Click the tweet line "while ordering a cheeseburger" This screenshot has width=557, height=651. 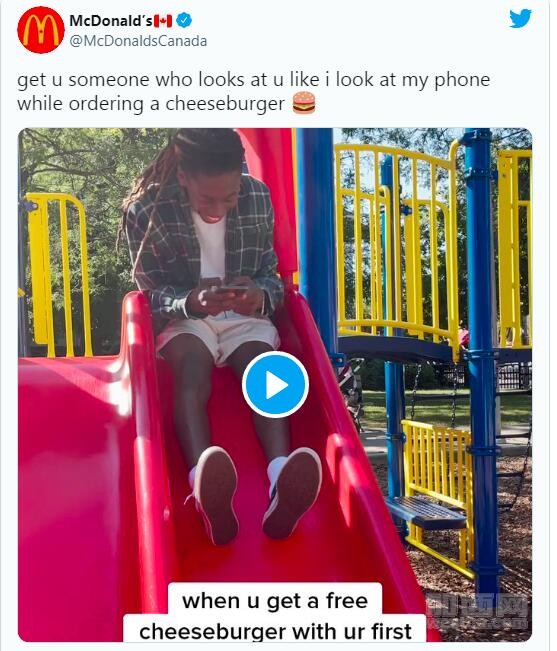[x=151, y=103]
